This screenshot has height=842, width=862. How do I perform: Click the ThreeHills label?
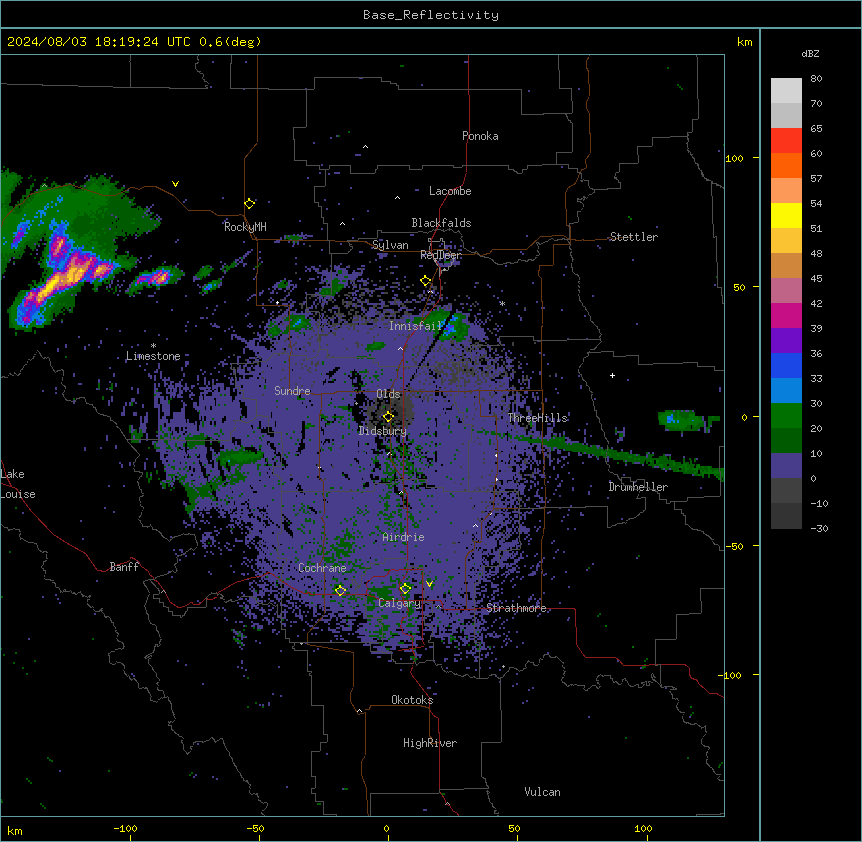[538, 418]
